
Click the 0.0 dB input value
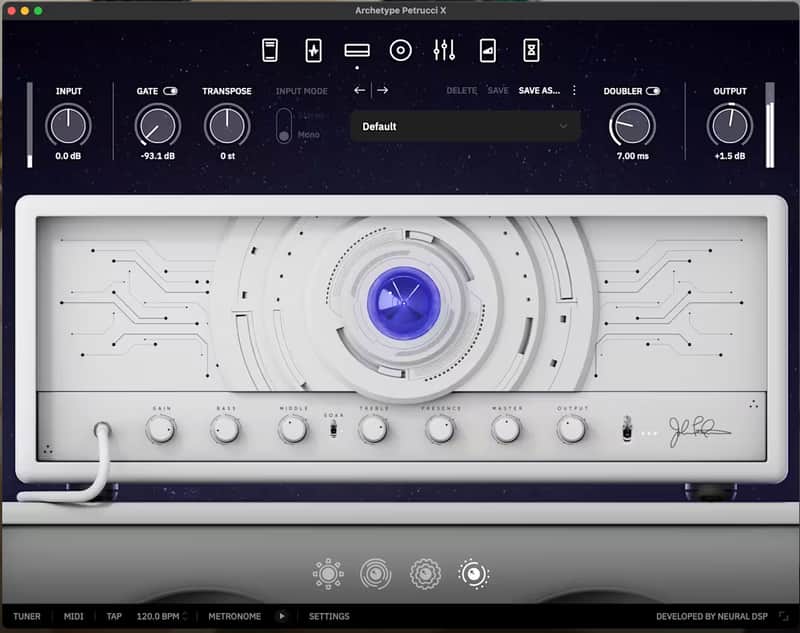68,156
